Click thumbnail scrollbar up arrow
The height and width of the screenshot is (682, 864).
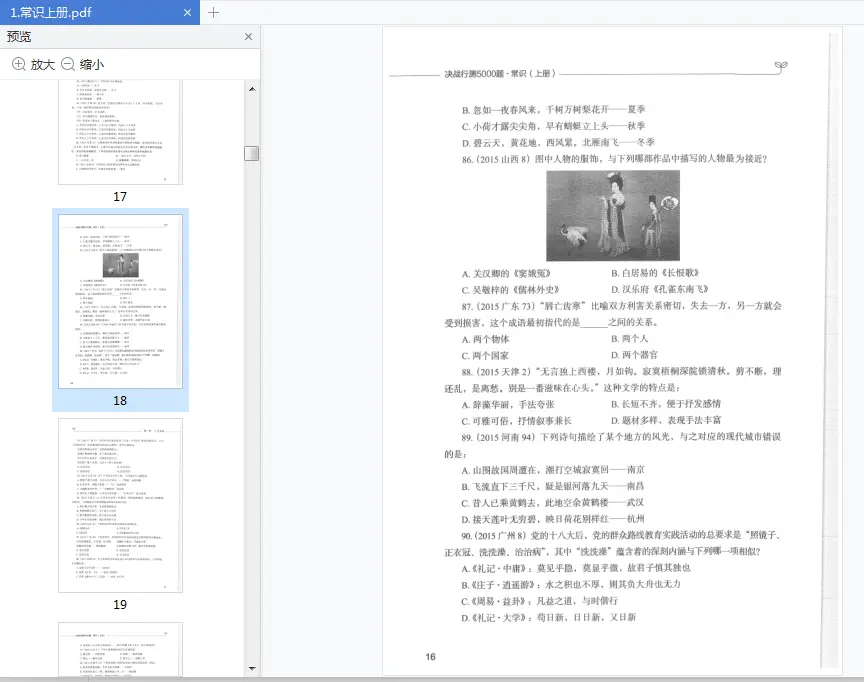coord(252,89)
